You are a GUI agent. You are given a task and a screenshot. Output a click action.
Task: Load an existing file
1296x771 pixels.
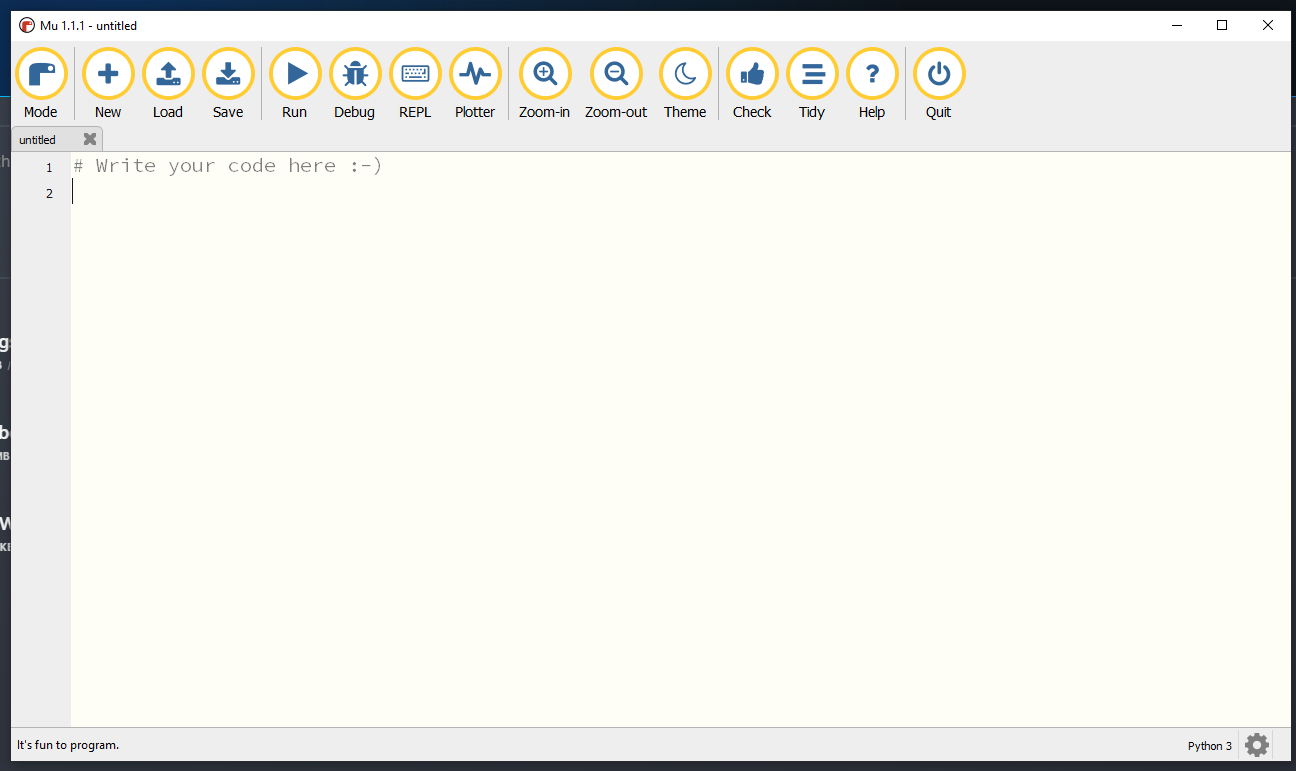[x=167, y=73]
